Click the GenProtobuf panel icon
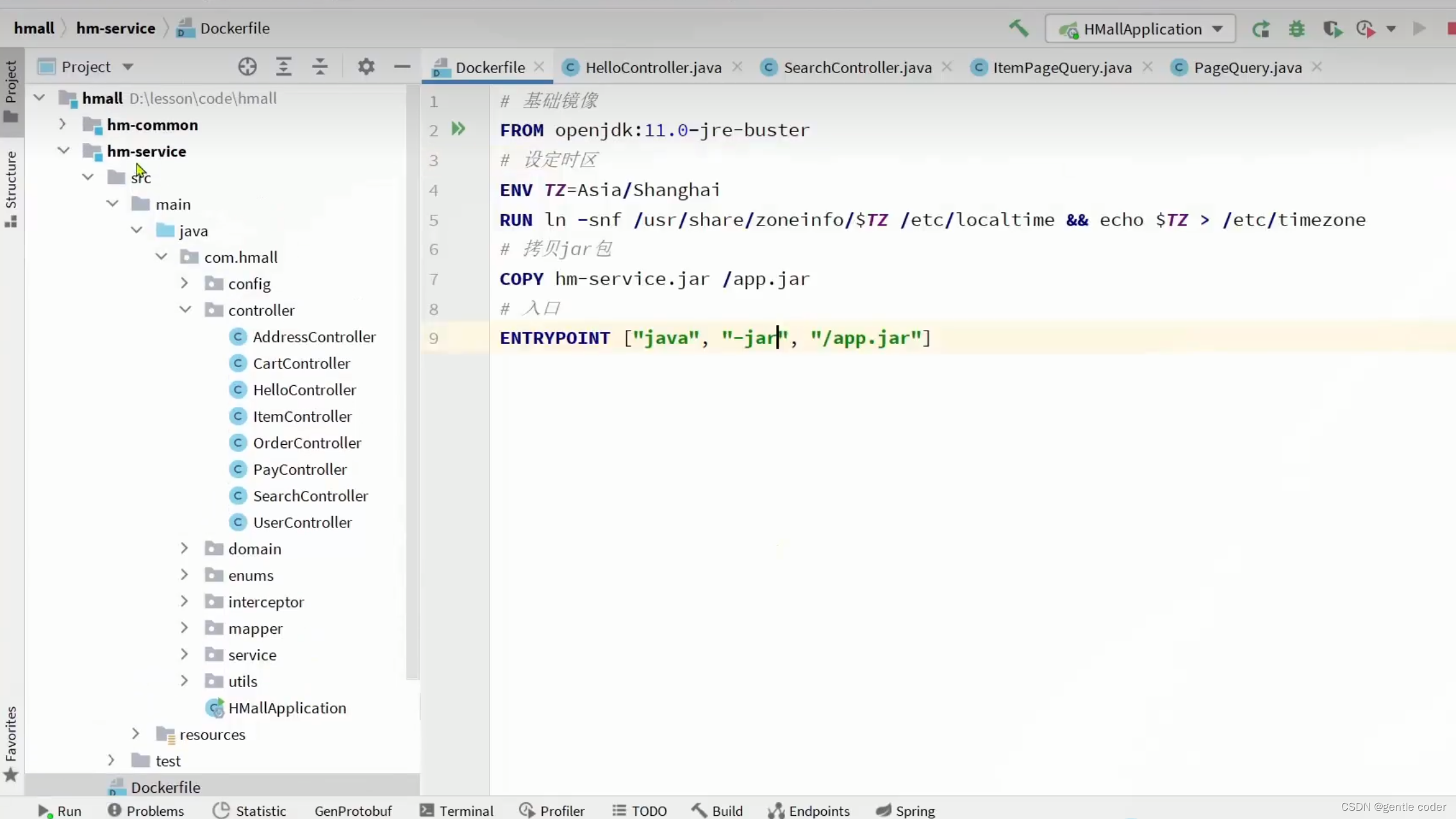Screen dimensions: 1456x819 352,810
